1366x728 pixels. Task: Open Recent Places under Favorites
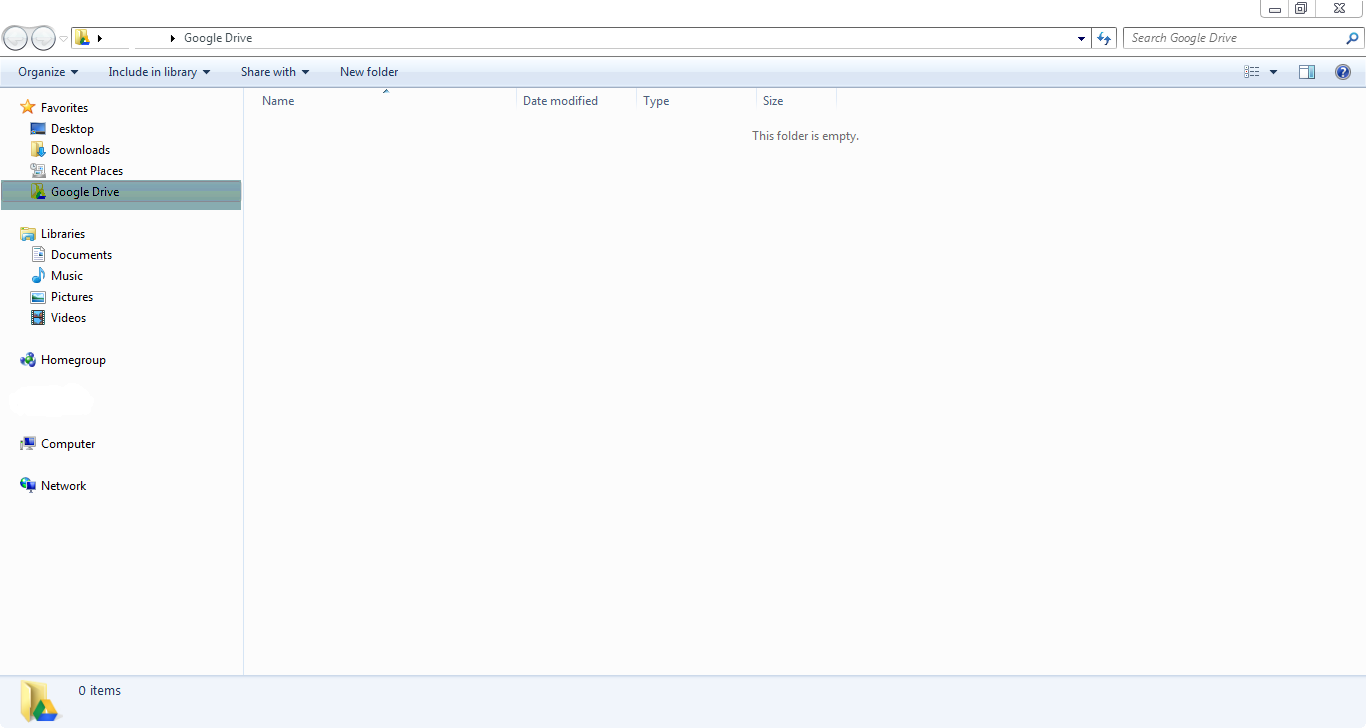click(x=87, y=171)
